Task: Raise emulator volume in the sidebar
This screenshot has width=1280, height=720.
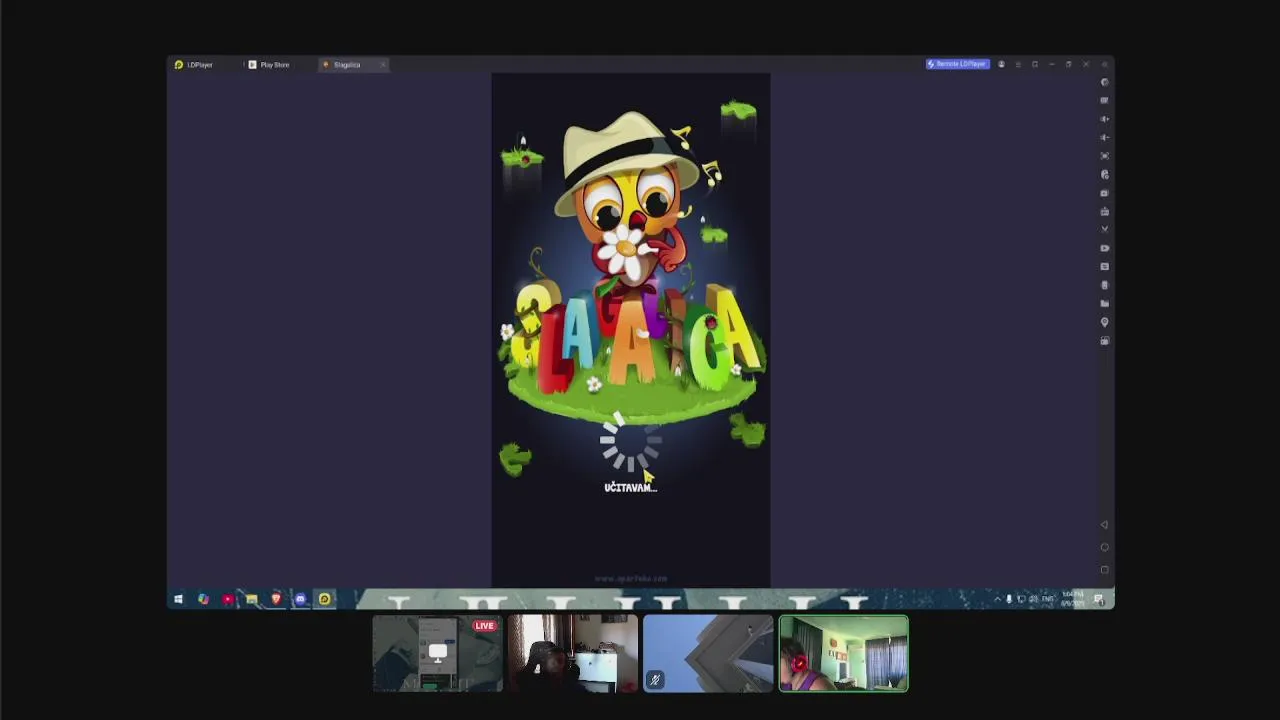Action: (1105, 119)
